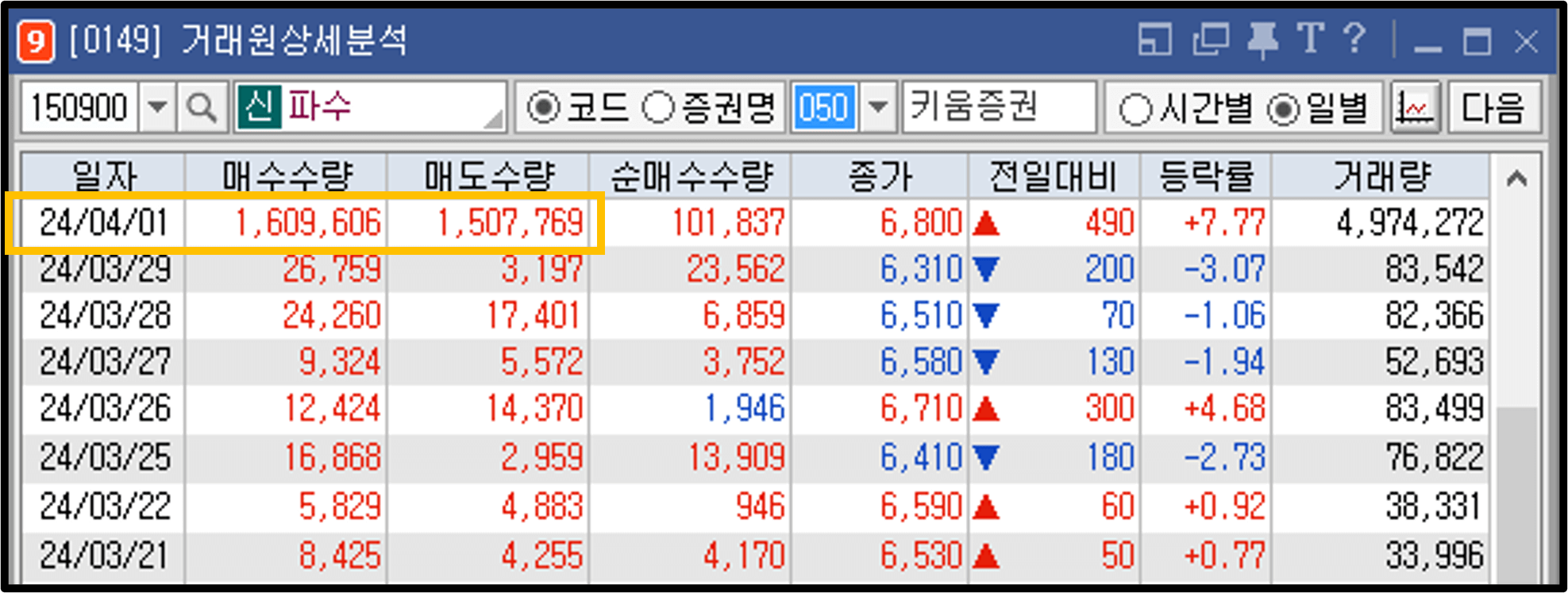Search stock code with magnifier icon
Screen dimensions: 1568x593
pyautogui.click(x=202, y=107)
